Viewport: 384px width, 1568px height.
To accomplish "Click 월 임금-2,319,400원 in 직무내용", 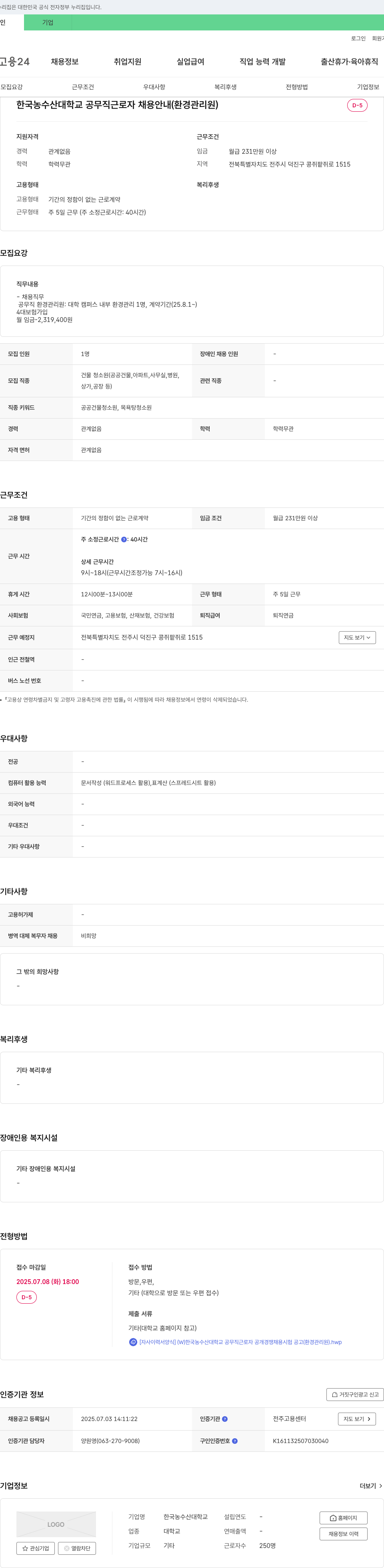I will pos(44,320).
